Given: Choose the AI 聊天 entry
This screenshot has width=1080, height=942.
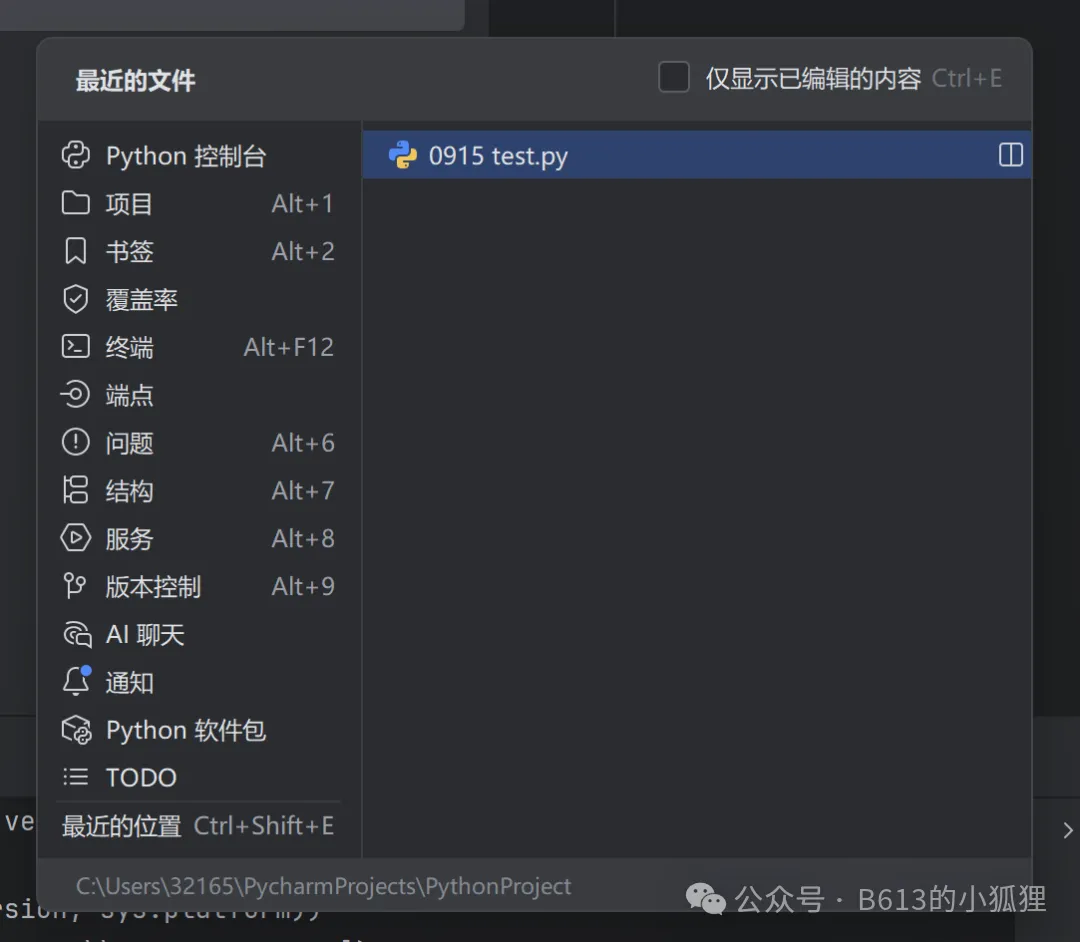Looking at the screenshot, I should [x=199, y=634].
